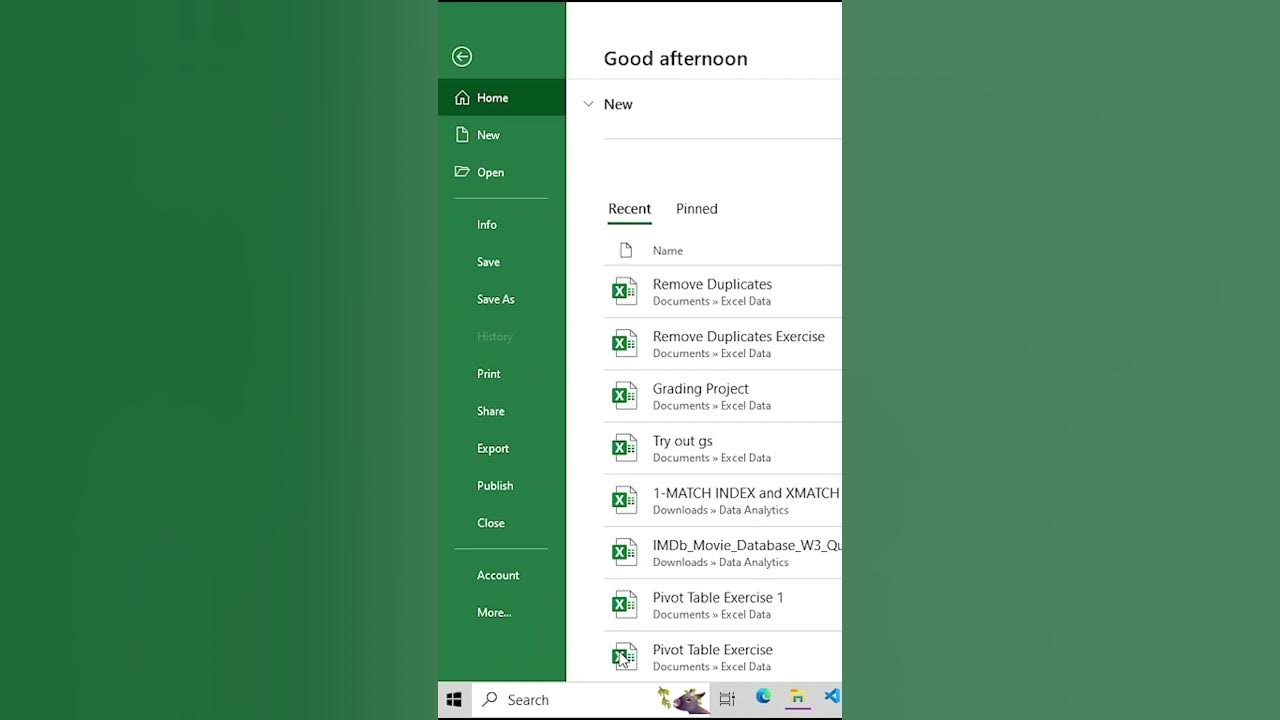This screenshot has width=1280, height=720.
Task: Click the Home house icon in sidebar
Action: click(462, 98)
